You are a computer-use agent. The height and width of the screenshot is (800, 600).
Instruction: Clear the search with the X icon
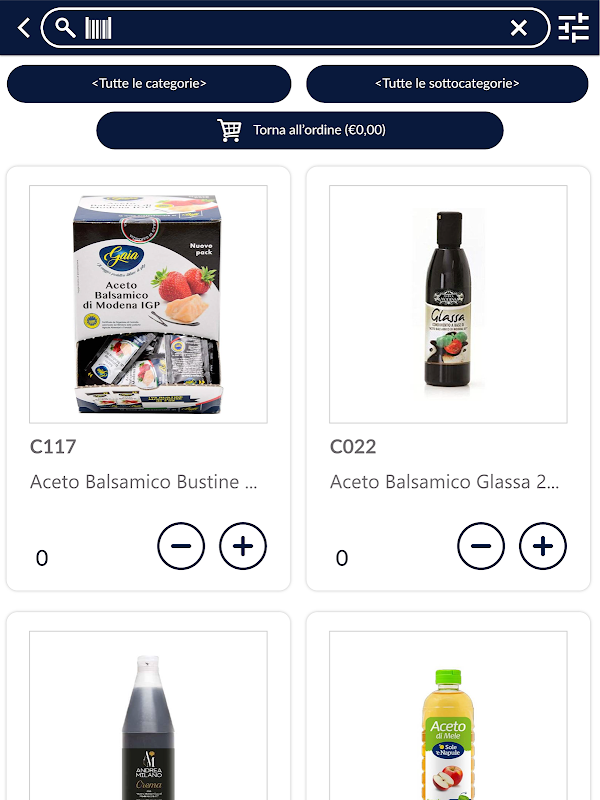[x=519, y=28]
